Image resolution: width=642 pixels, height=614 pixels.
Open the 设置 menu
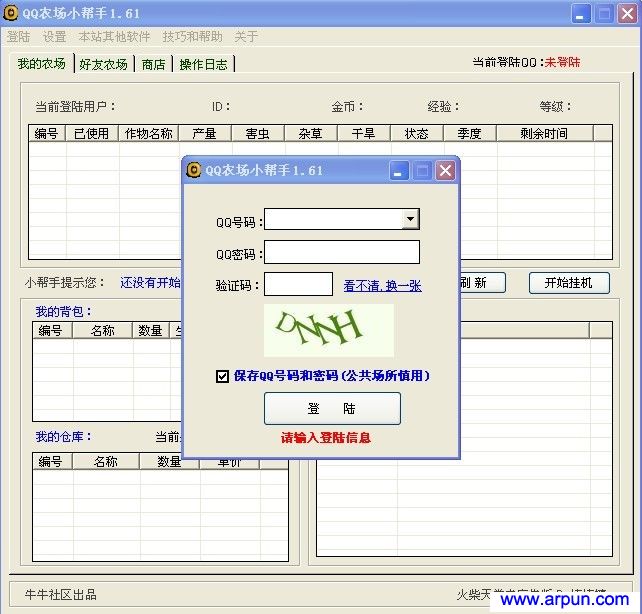click(54, 37)
